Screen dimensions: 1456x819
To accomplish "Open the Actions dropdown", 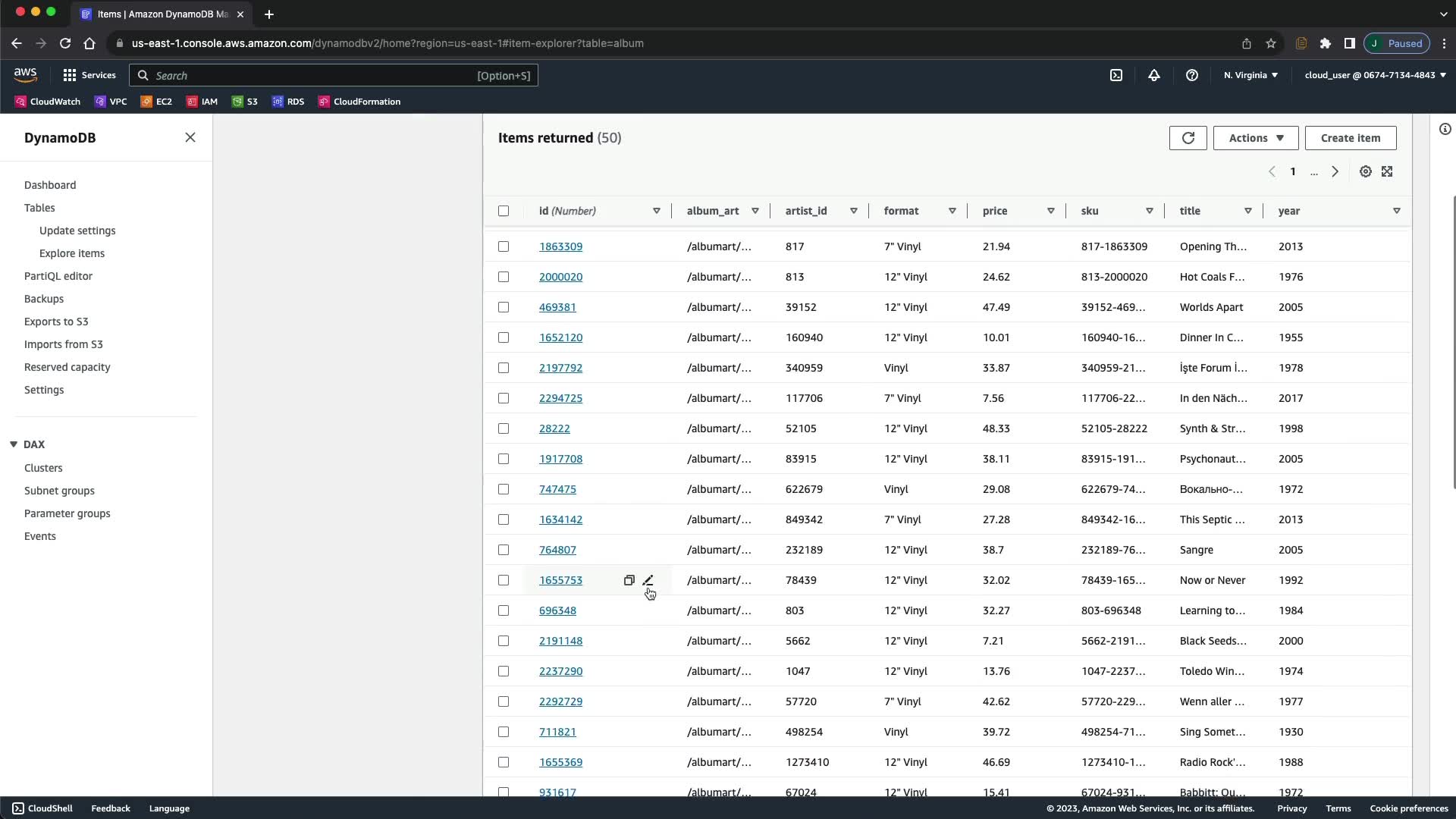I will point(1255,138).
